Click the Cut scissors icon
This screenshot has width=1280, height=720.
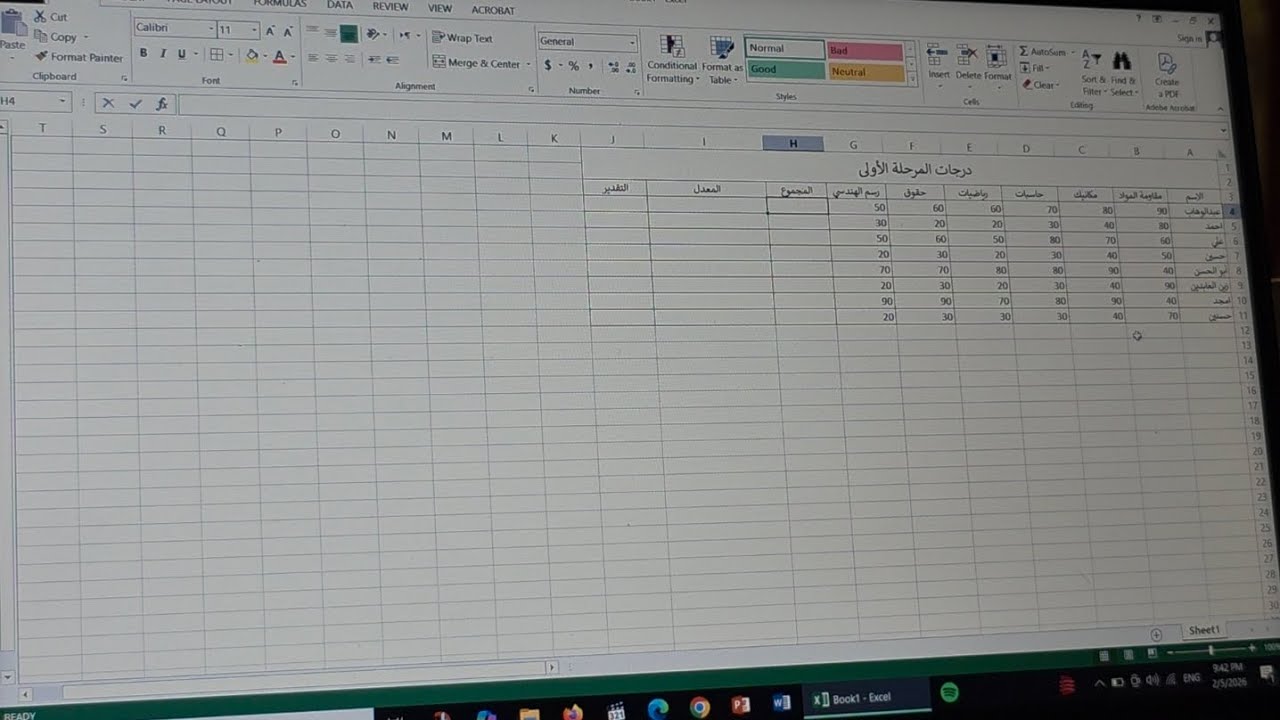coord(40,17)
